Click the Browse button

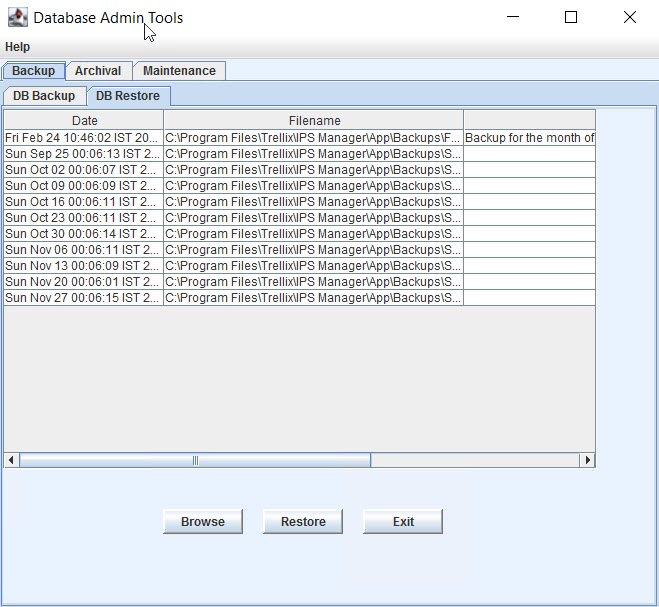click(203, 522)
